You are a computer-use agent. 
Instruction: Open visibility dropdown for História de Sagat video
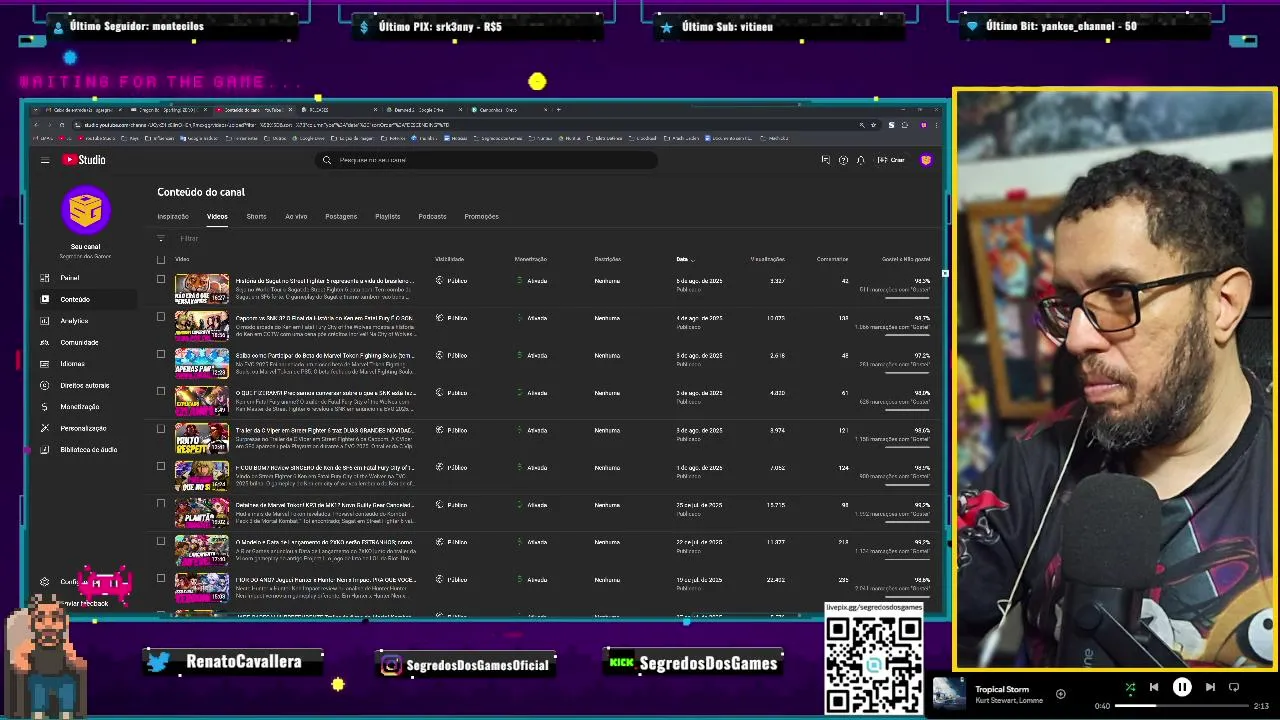451,281
